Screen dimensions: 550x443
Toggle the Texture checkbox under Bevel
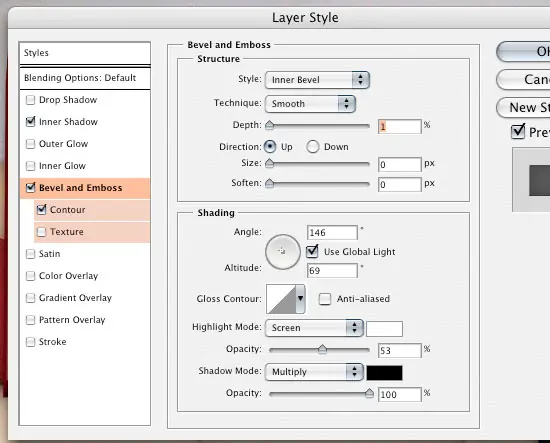41,232
